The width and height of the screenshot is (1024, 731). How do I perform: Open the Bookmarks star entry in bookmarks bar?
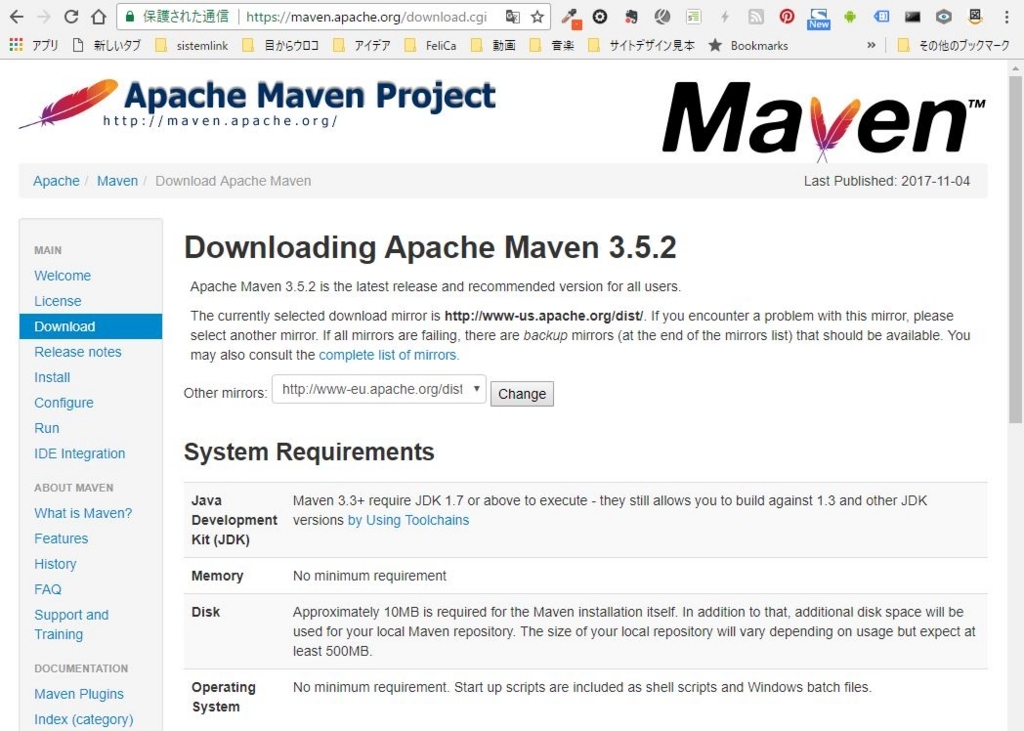748,45
